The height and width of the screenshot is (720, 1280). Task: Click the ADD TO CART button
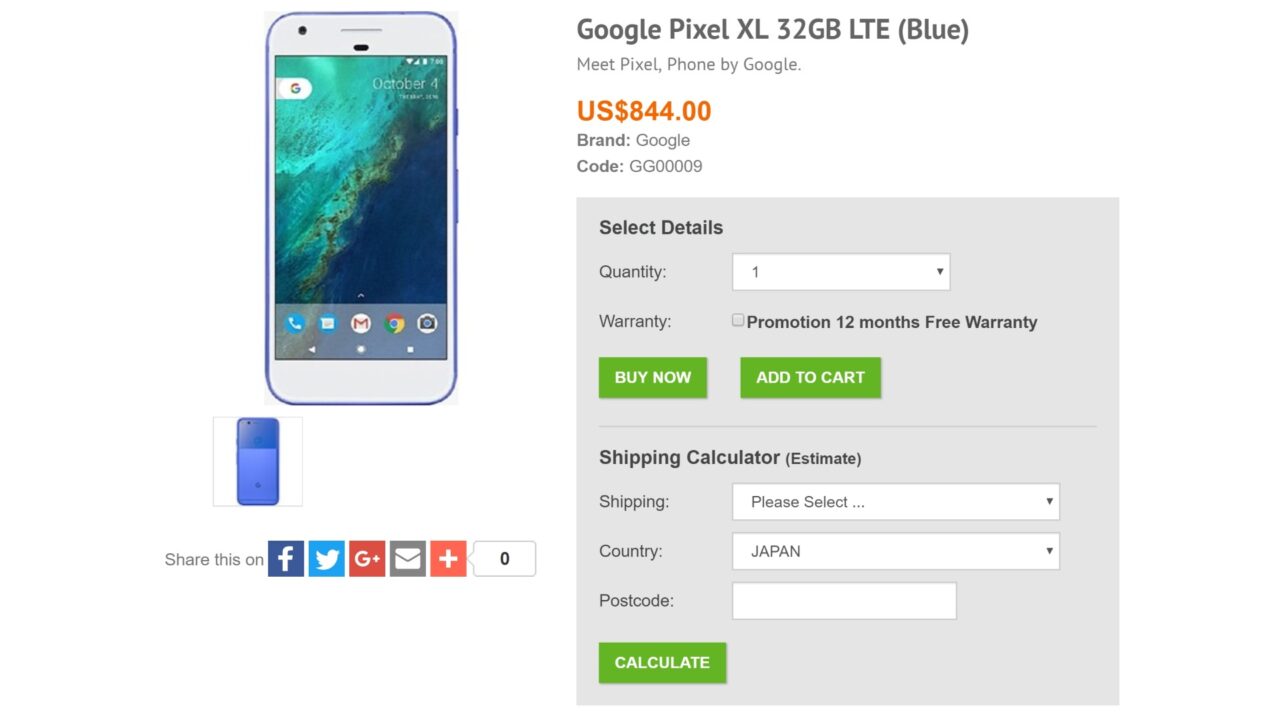pos(810,378)
